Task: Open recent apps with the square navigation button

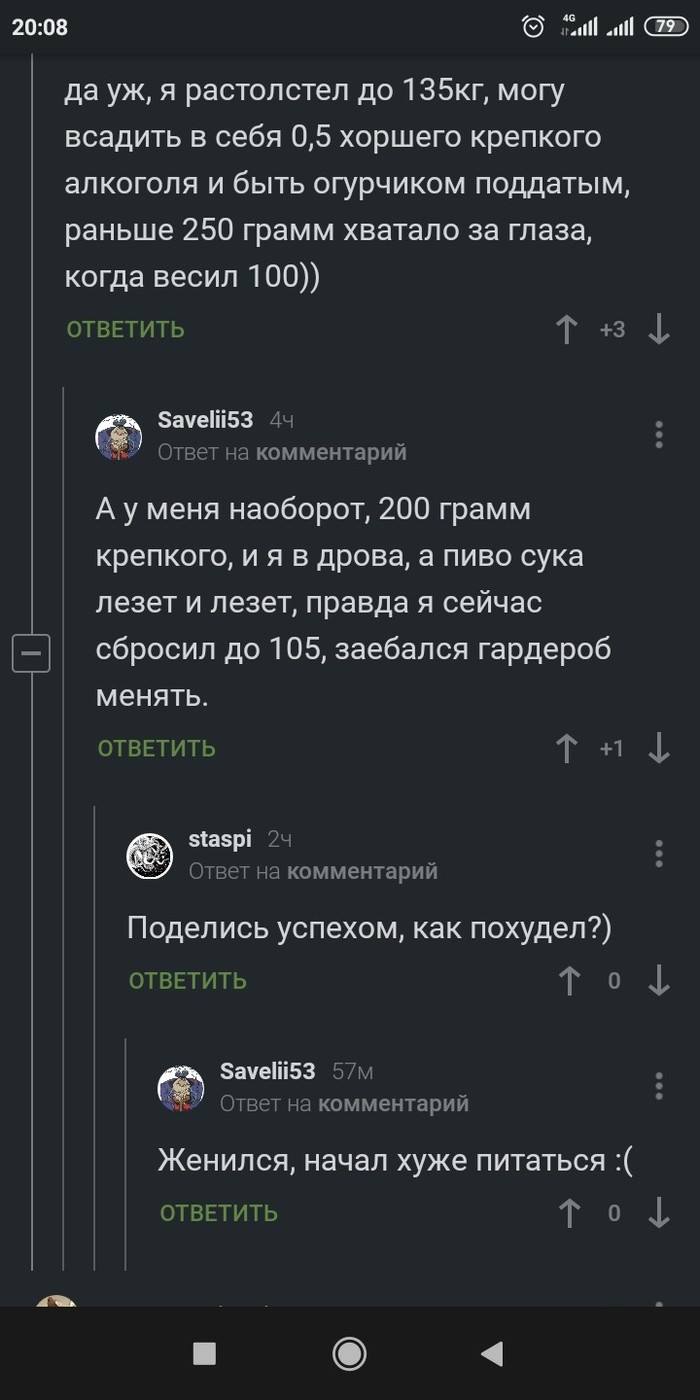Action: [204, 1355]
